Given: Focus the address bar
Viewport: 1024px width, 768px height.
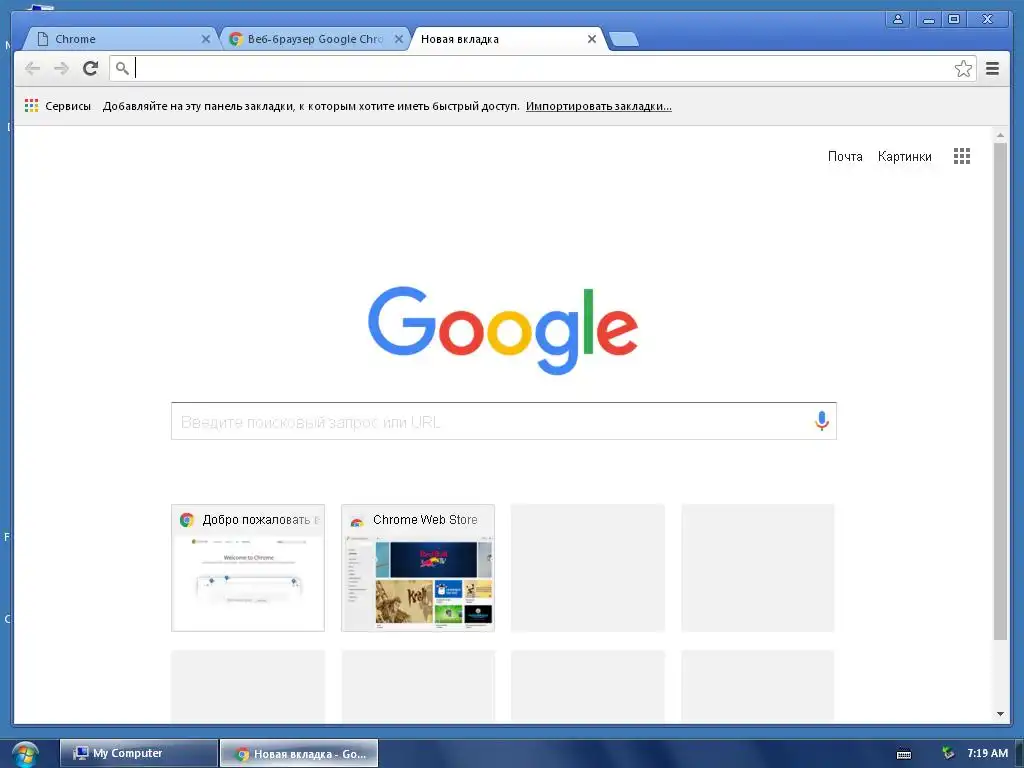Looking at the screenshot, I should pyautogui.click(x=542, y=69).
